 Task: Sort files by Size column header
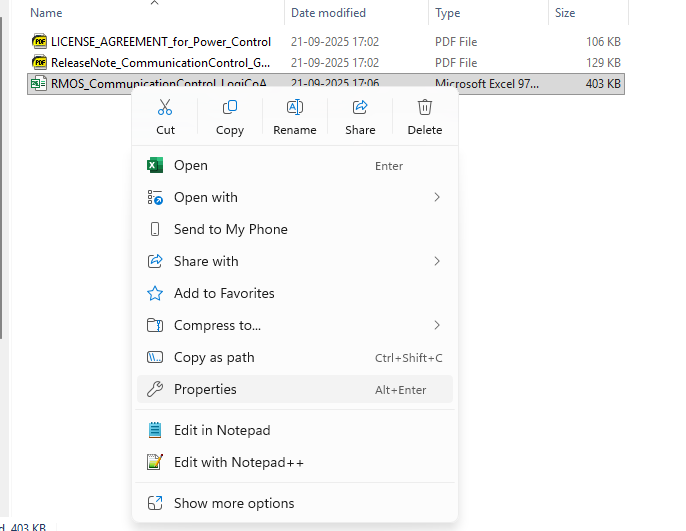[565, 13]
